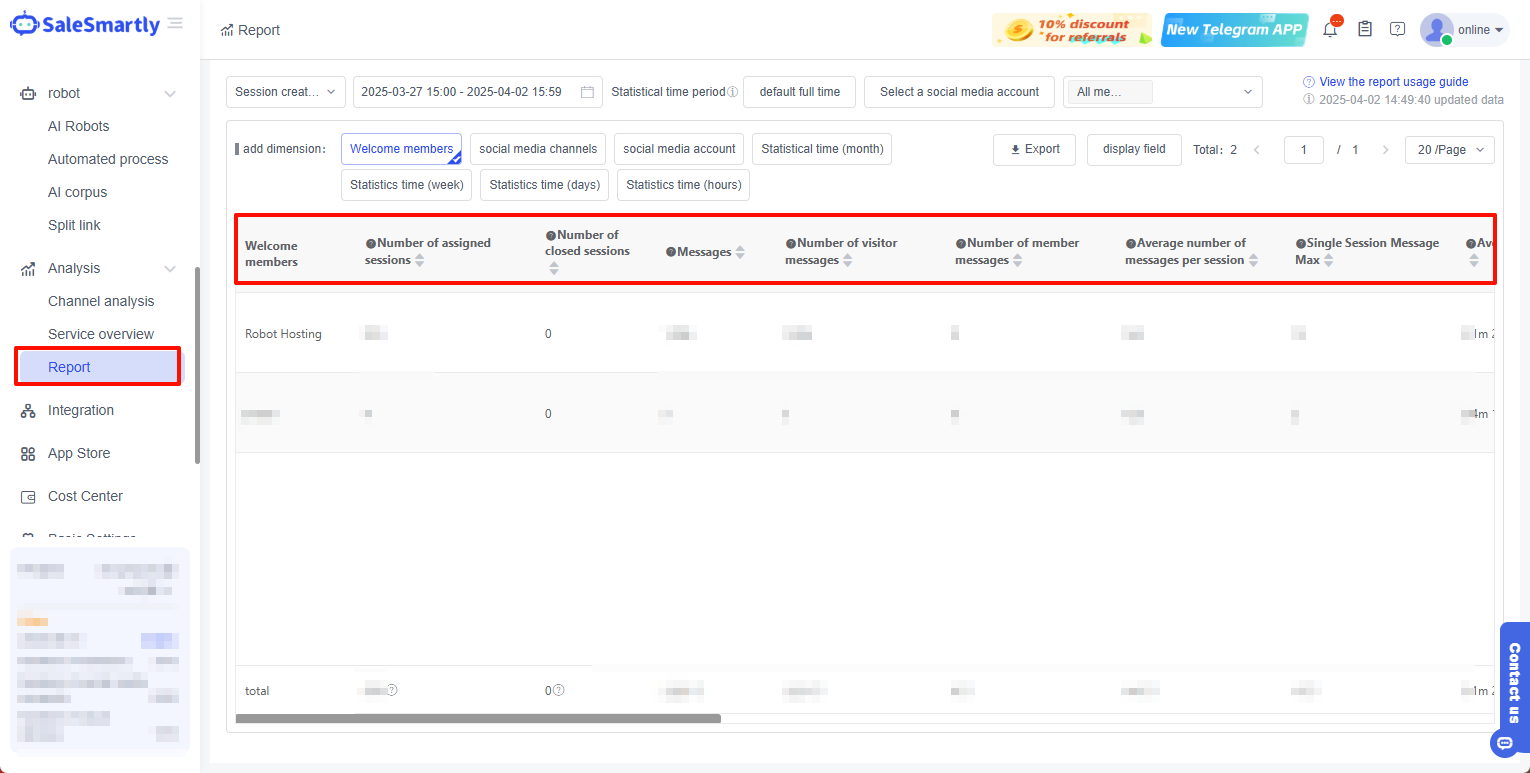Screen dimensions: 1530x773
Task: Open the Session created dropdown
Action: [x=285, y=91]
